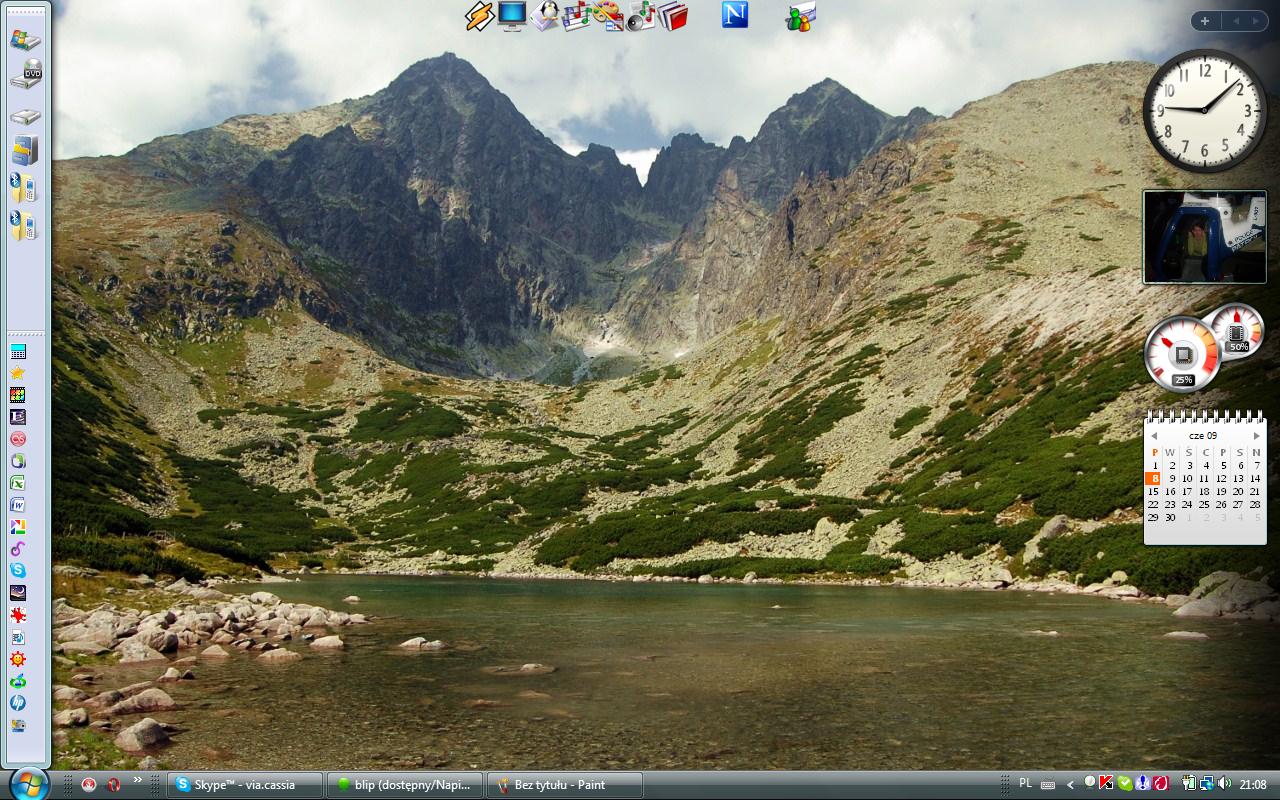Screen dimensions: 1280x800
Task: Launch Word from the side toolbar
Action: (18, 504)
